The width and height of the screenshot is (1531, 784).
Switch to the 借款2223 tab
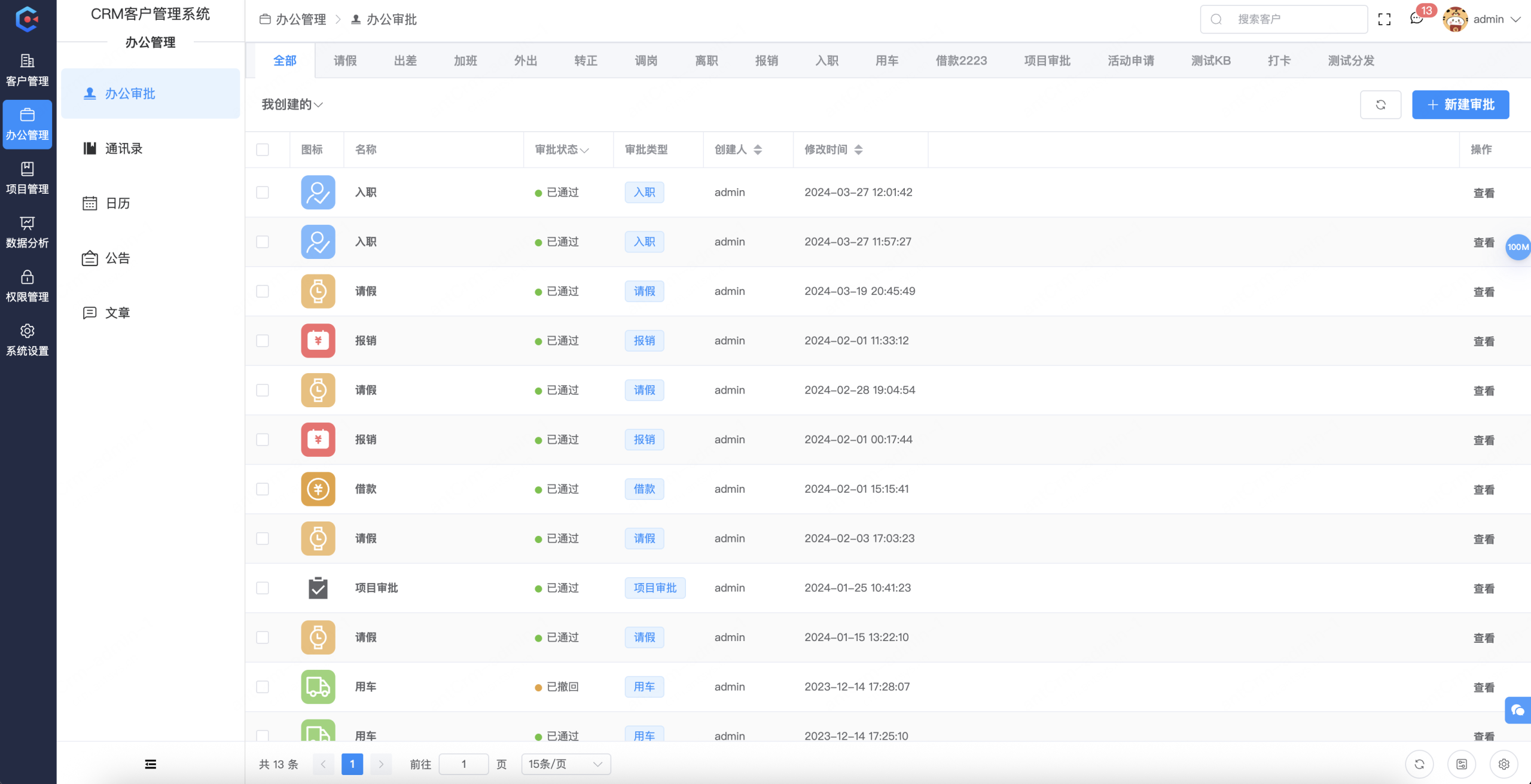[960, 60]
